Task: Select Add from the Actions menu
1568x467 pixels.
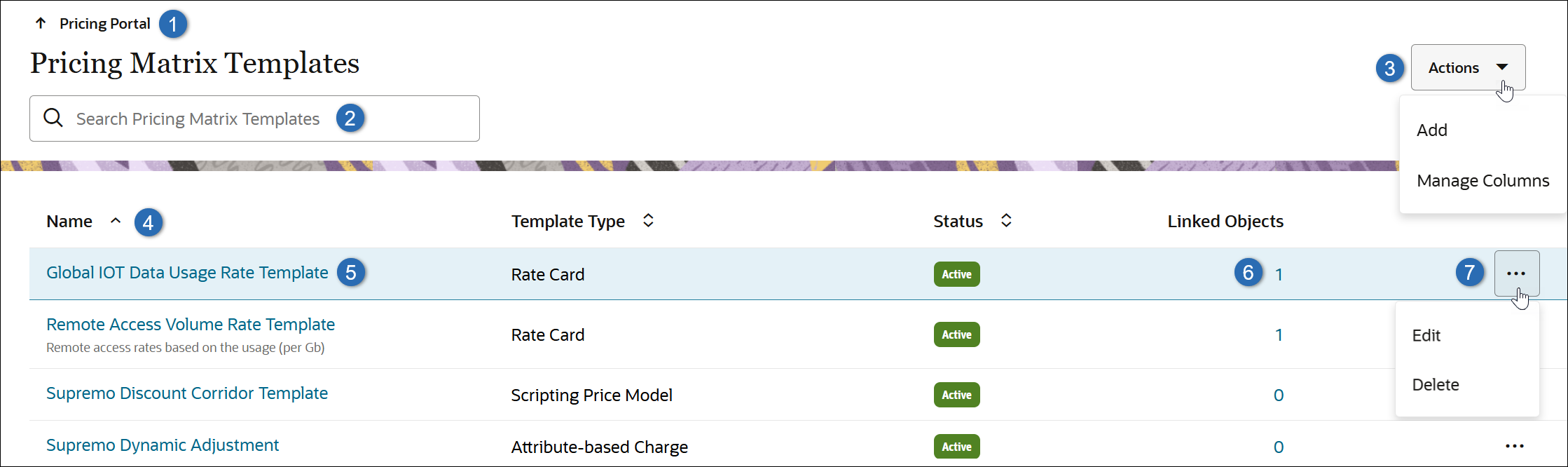Action: 1432,130
